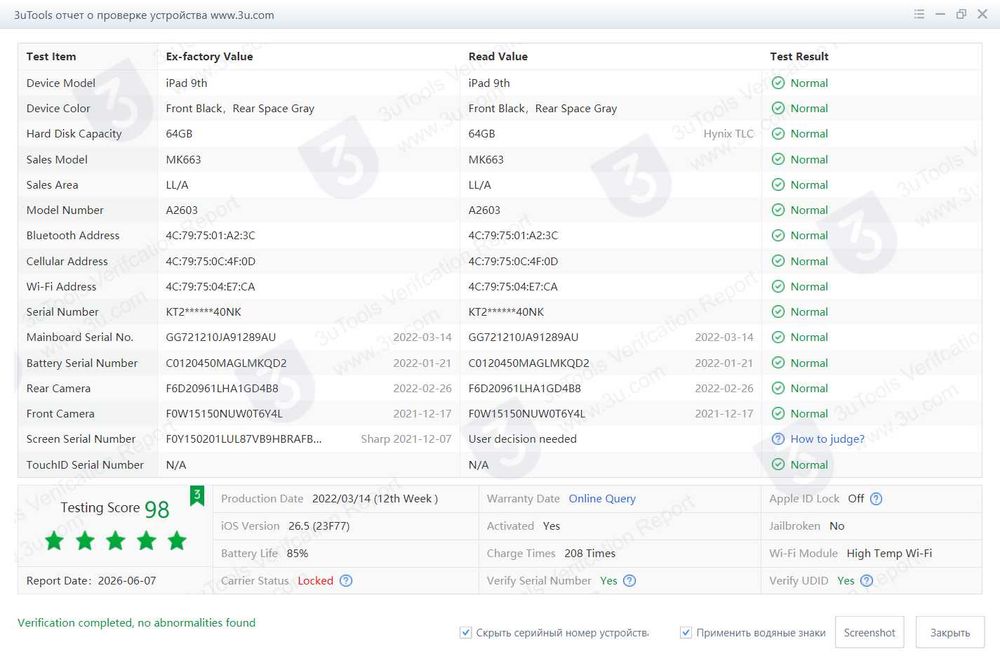Click Front Camera Normal check icon
The width and height of the screenshot is (1000, 663).
click(778, 414)
